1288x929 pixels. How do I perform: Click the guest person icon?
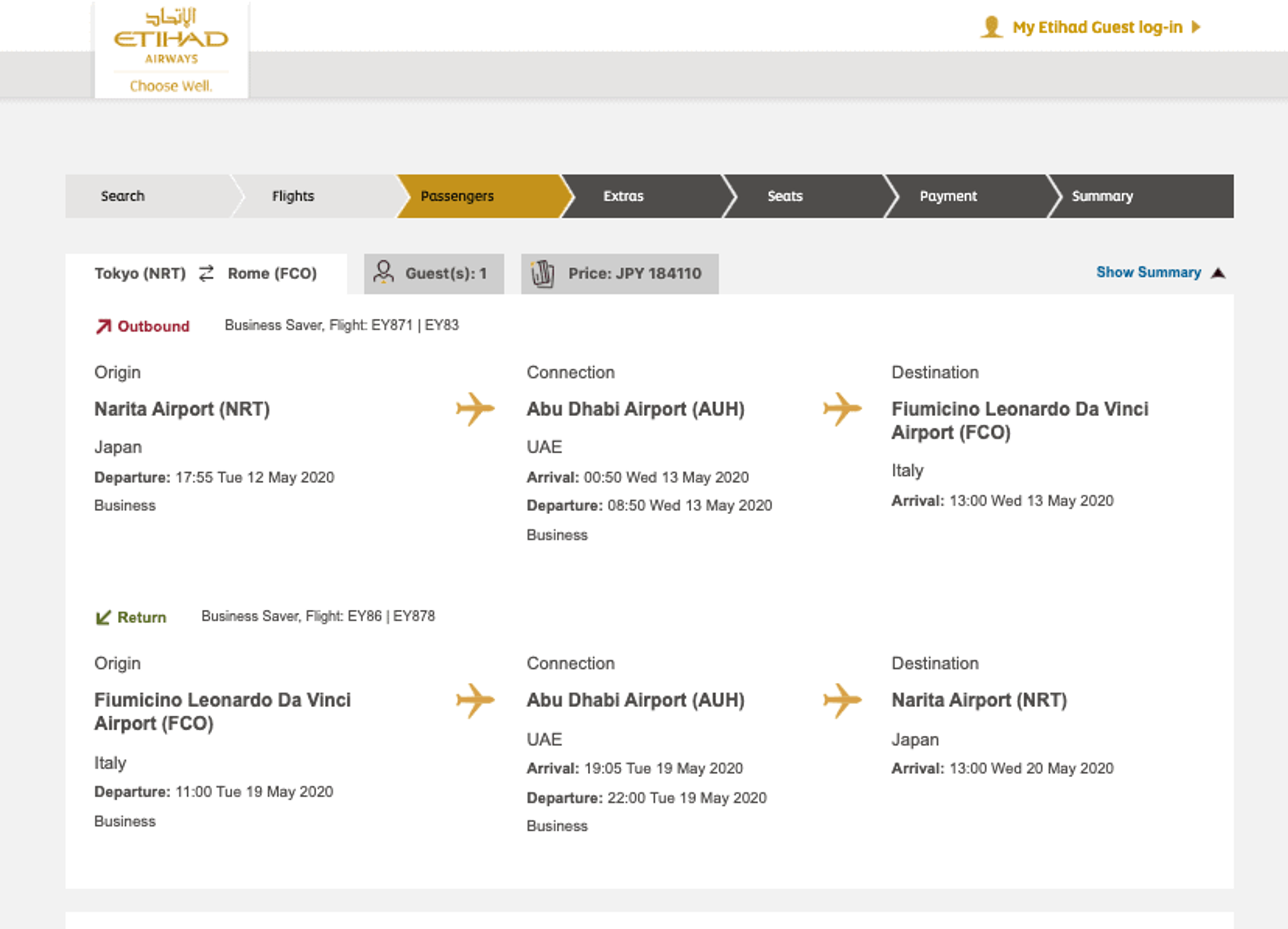(x=383, y=272)
